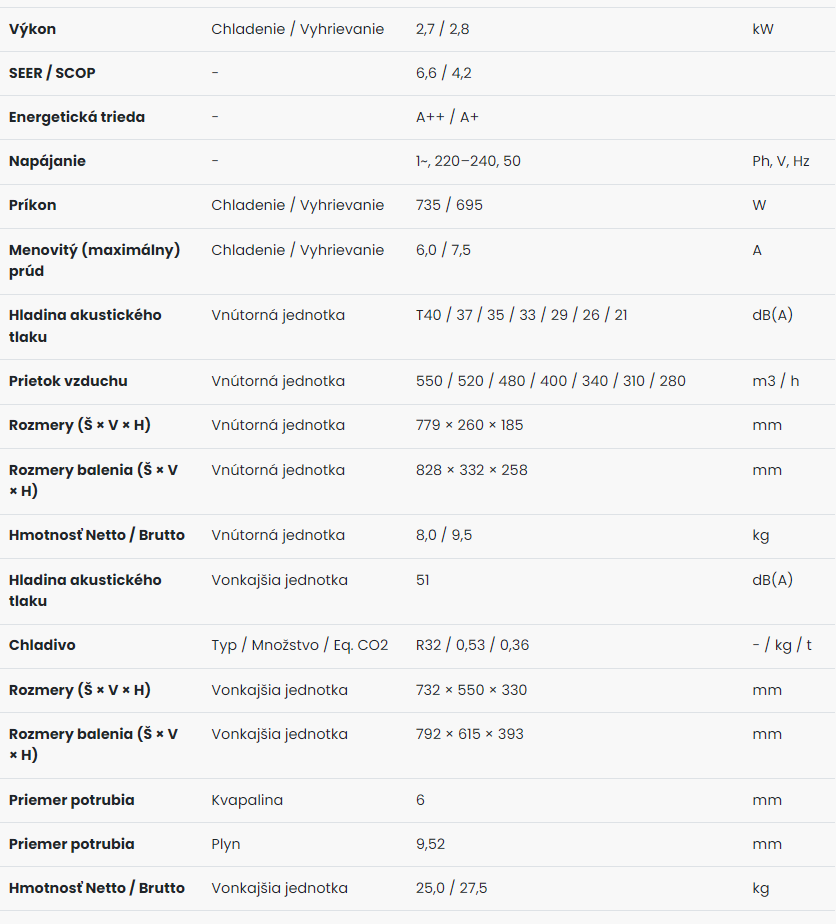This screenshot has height=924, width=836.
Task: Click the outdoor packaging dimensions 792 × 615 × 393
Action: (469, 734)
